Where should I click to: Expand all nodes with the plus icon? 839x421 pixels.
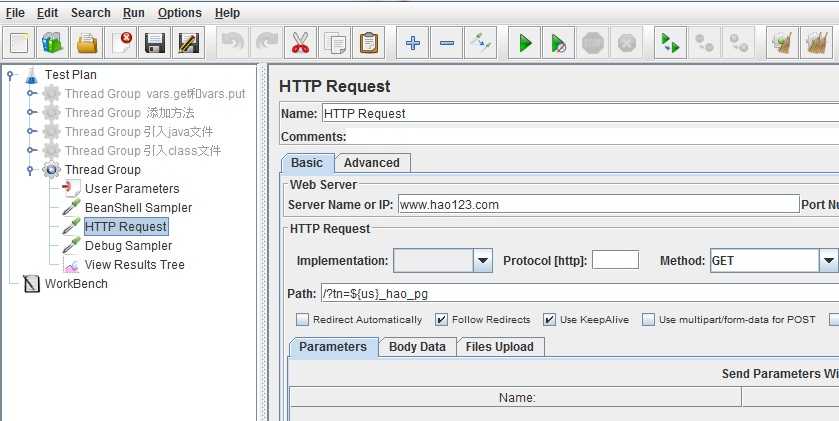[x=413, y=43]
